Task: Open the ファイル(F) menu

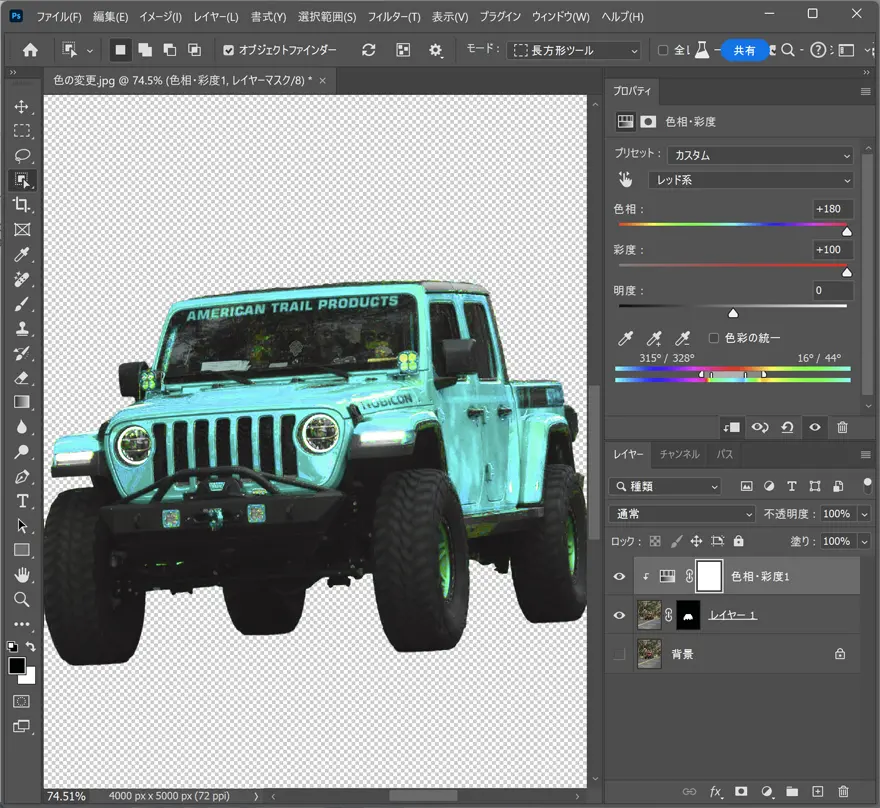Action: coord(59,17)
